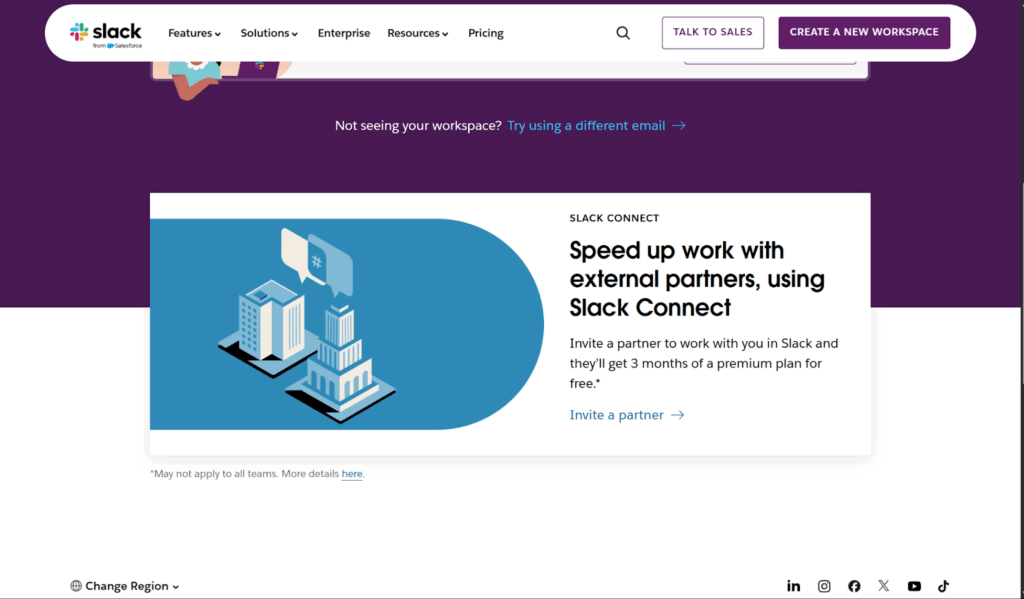Screen dimensions: 1024x599
Task: Open Slack's LinkedIn page icon
Action: [x=794, y=586]
